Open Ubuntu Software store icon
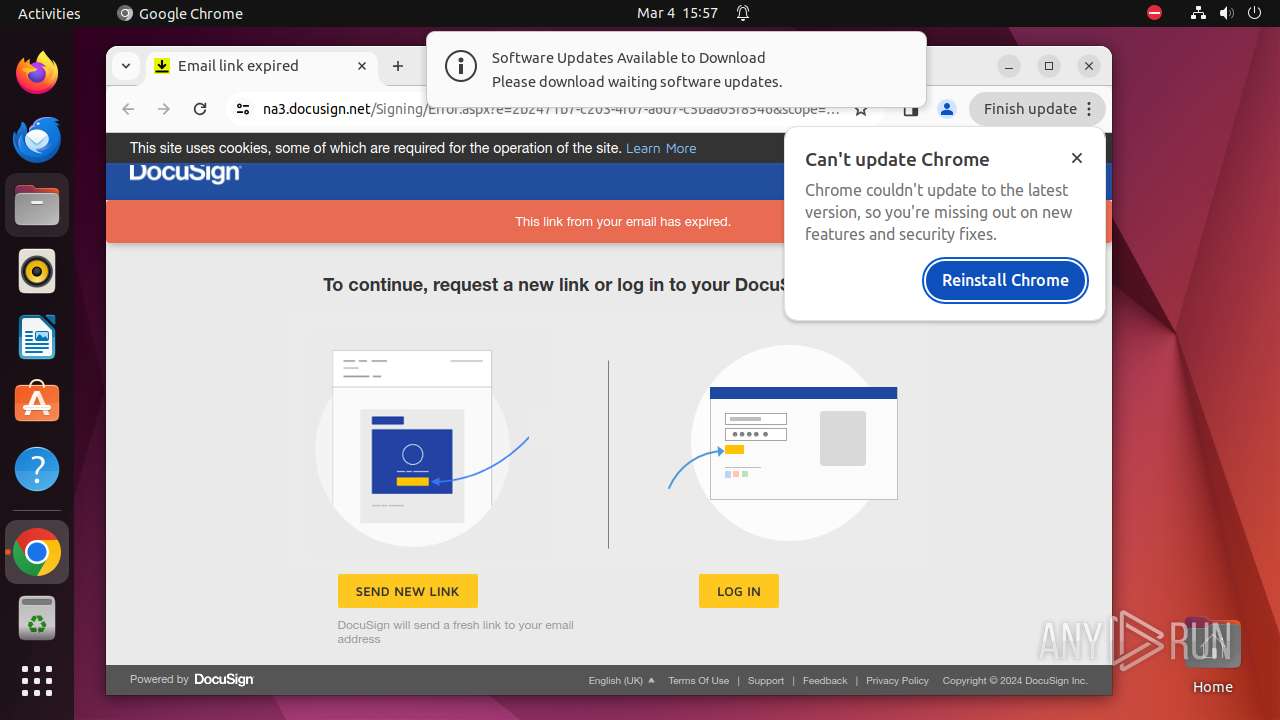This screenshot has width=1280, height=720. [37, 403]
